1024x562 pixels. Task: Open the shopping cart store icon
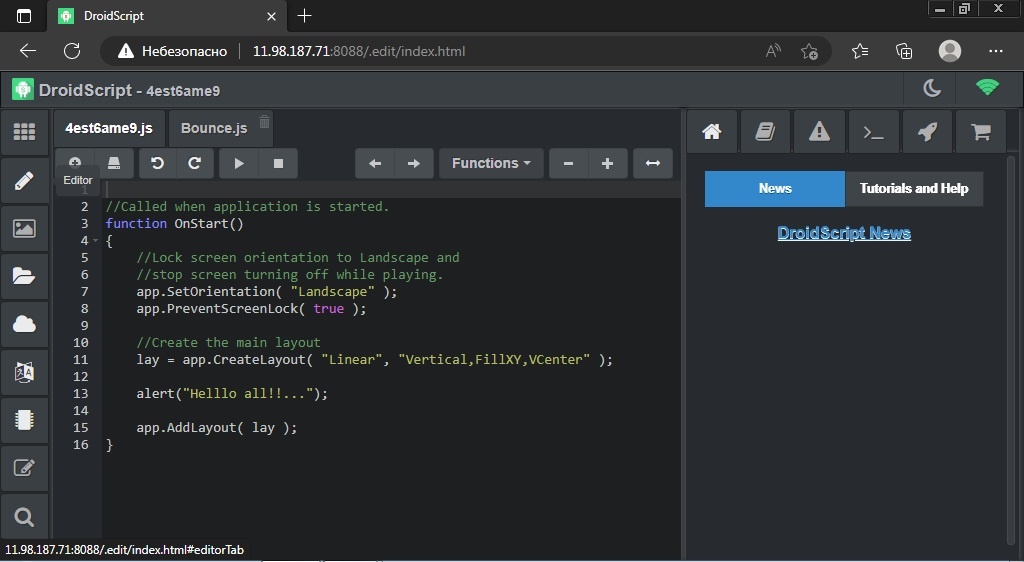(x=981, y=132)
